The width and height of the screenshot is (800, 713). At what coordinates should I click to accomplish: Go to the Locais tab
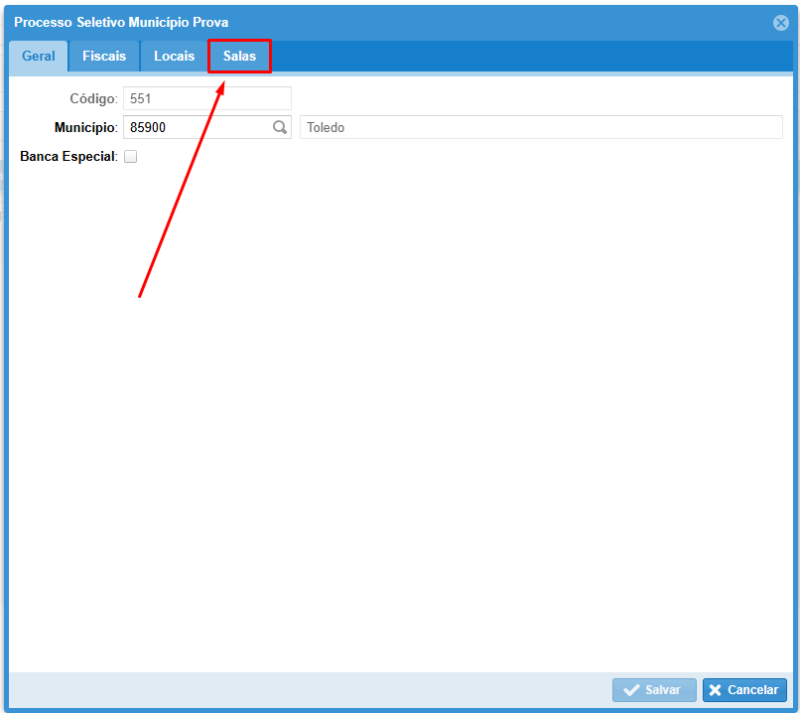click(174, 57)
